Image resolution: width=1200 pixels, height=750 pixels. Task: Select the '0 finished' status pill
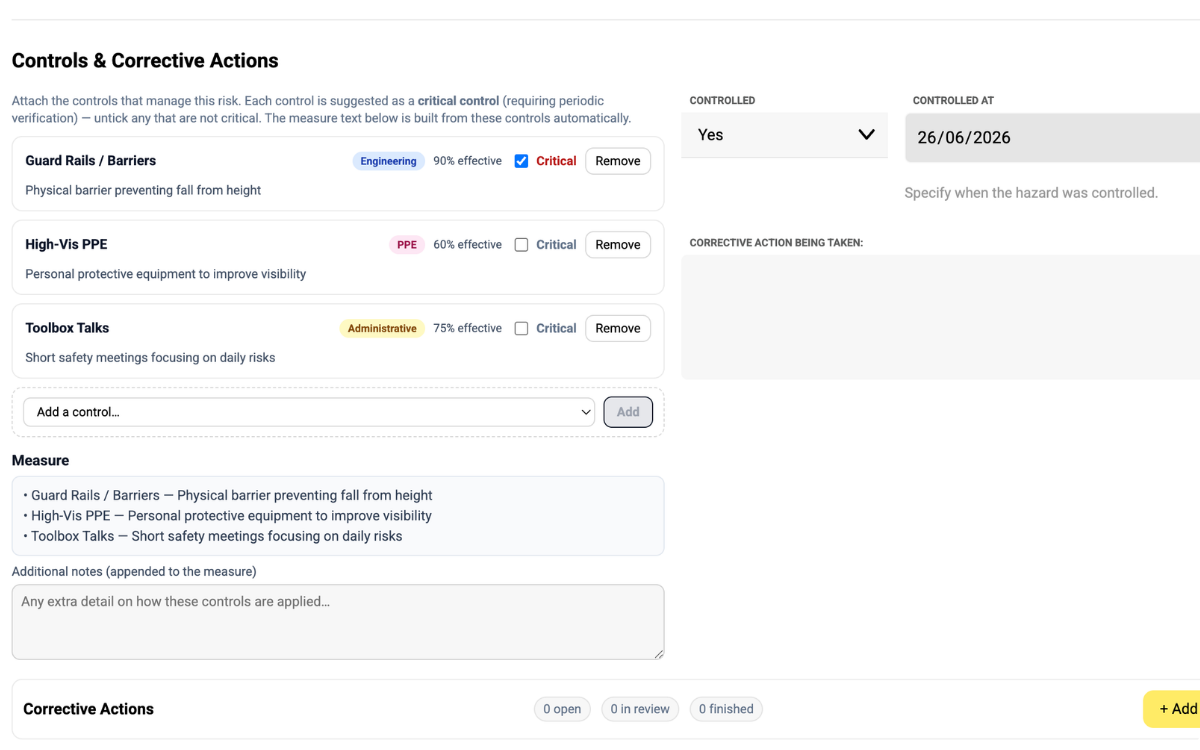click(726, 709)
